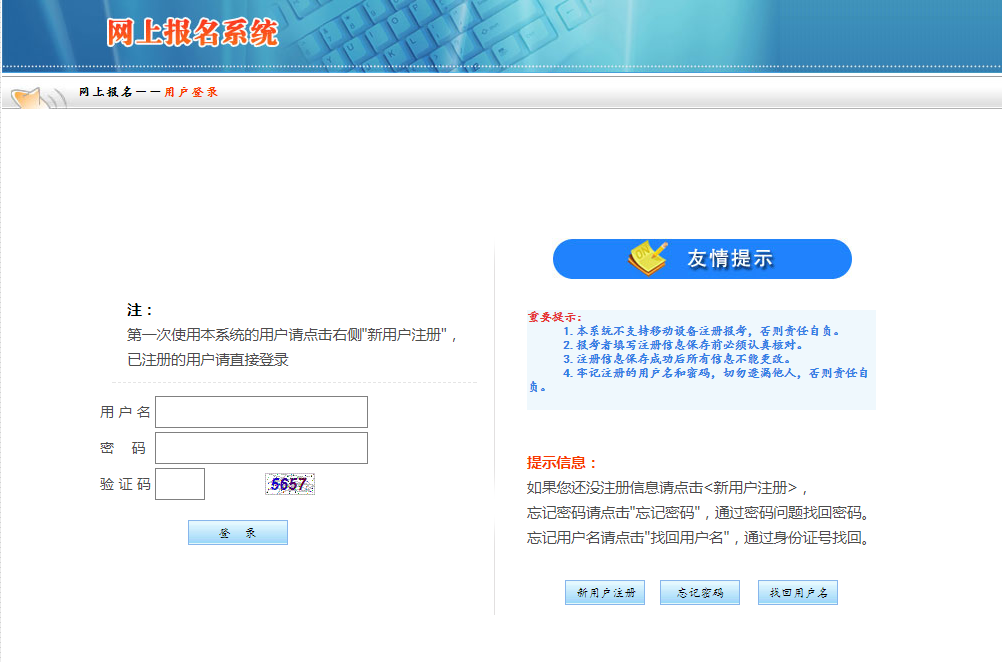Click the 网上报名 breadcrumb text
The height and width of the screenshot is (662, 1003).
click(105, 92)
